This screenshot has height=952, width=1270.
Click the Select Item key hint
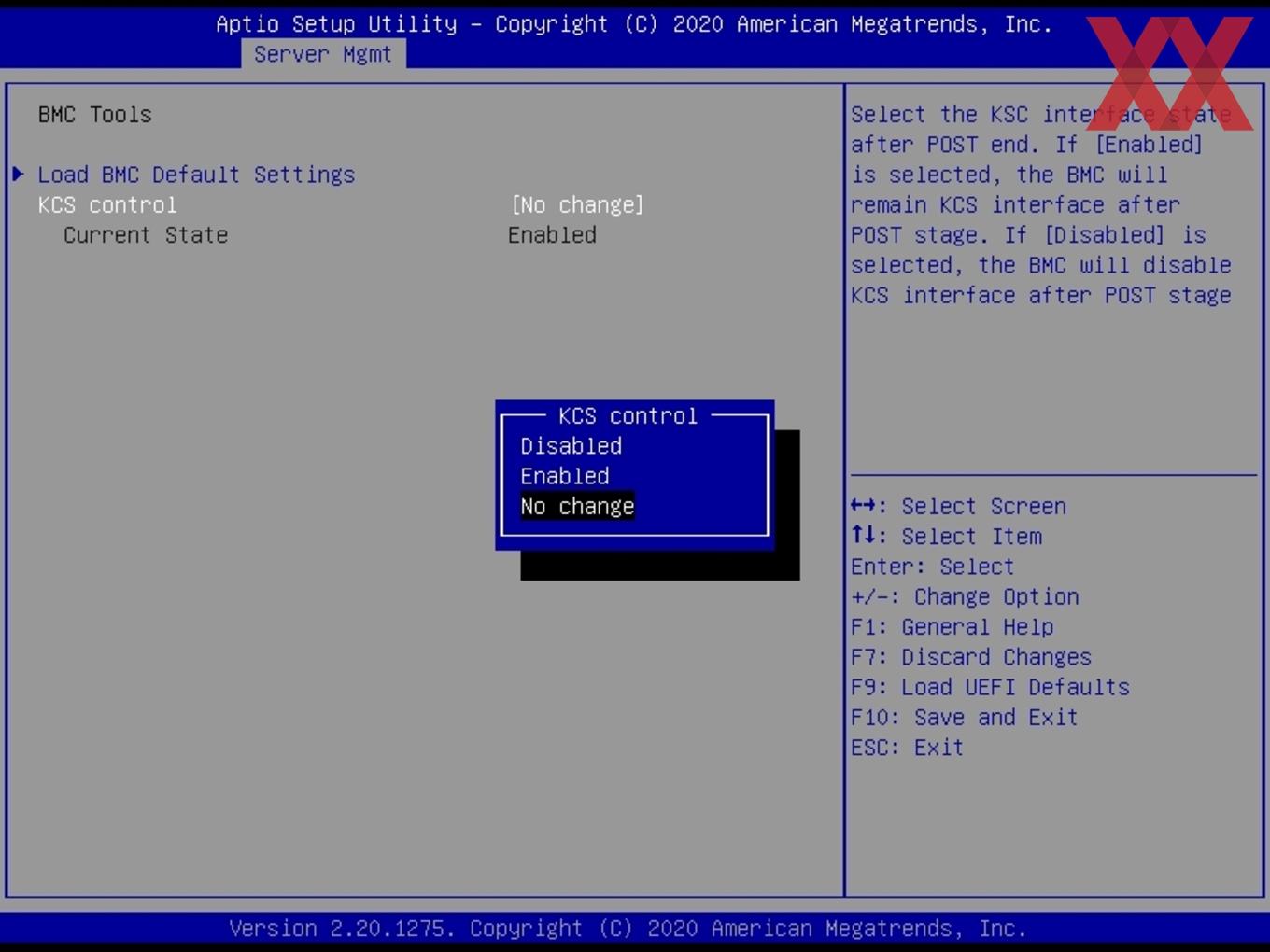[x=946, y=536]
